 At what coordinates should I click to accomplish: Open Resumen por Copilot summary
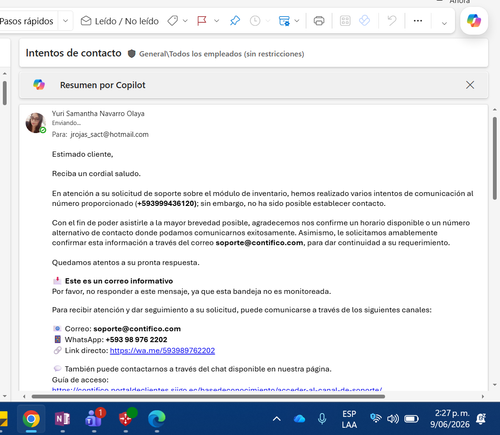[x=103, y=85]
